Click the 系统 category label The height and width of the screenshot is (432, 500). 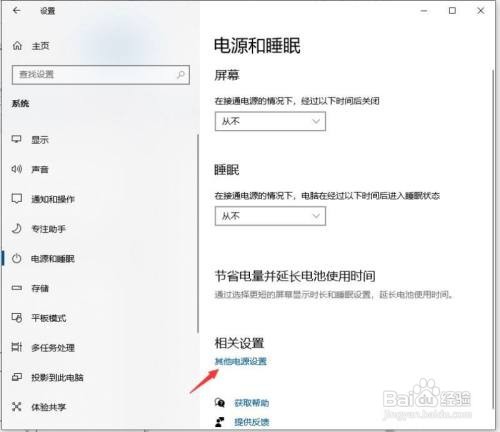(x=21, y=104)
